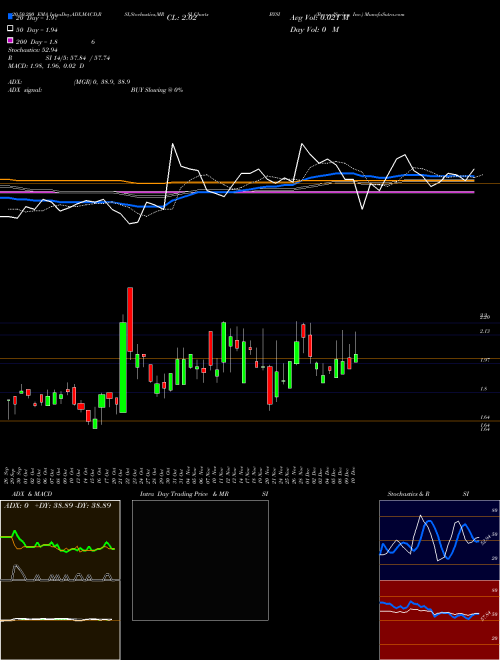The image size is (500, 660).
Task: Click the 'CL: 2.02' closing price value
Action: [182, 18]
